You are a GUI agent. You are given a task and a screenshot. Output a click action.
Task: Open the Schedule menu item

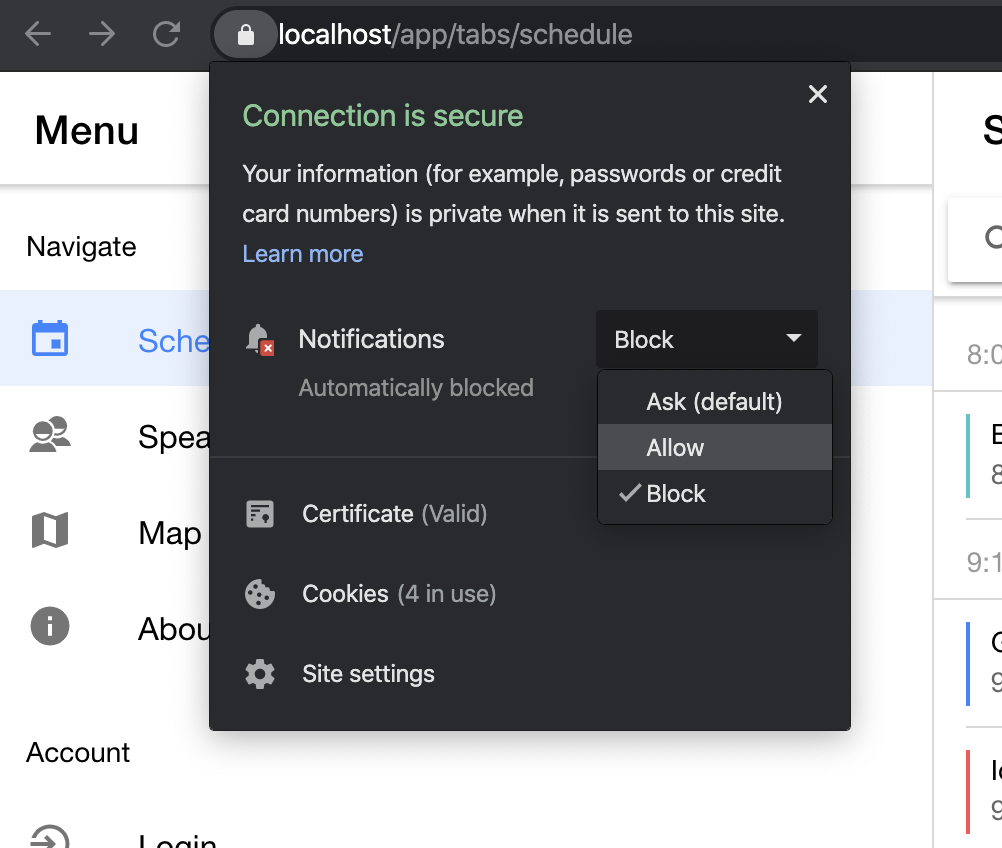(105, 338)
